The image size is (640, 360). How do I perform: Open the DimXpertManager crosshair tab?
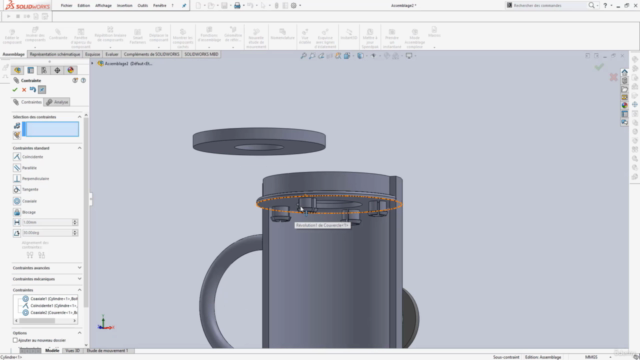point(57,70)
